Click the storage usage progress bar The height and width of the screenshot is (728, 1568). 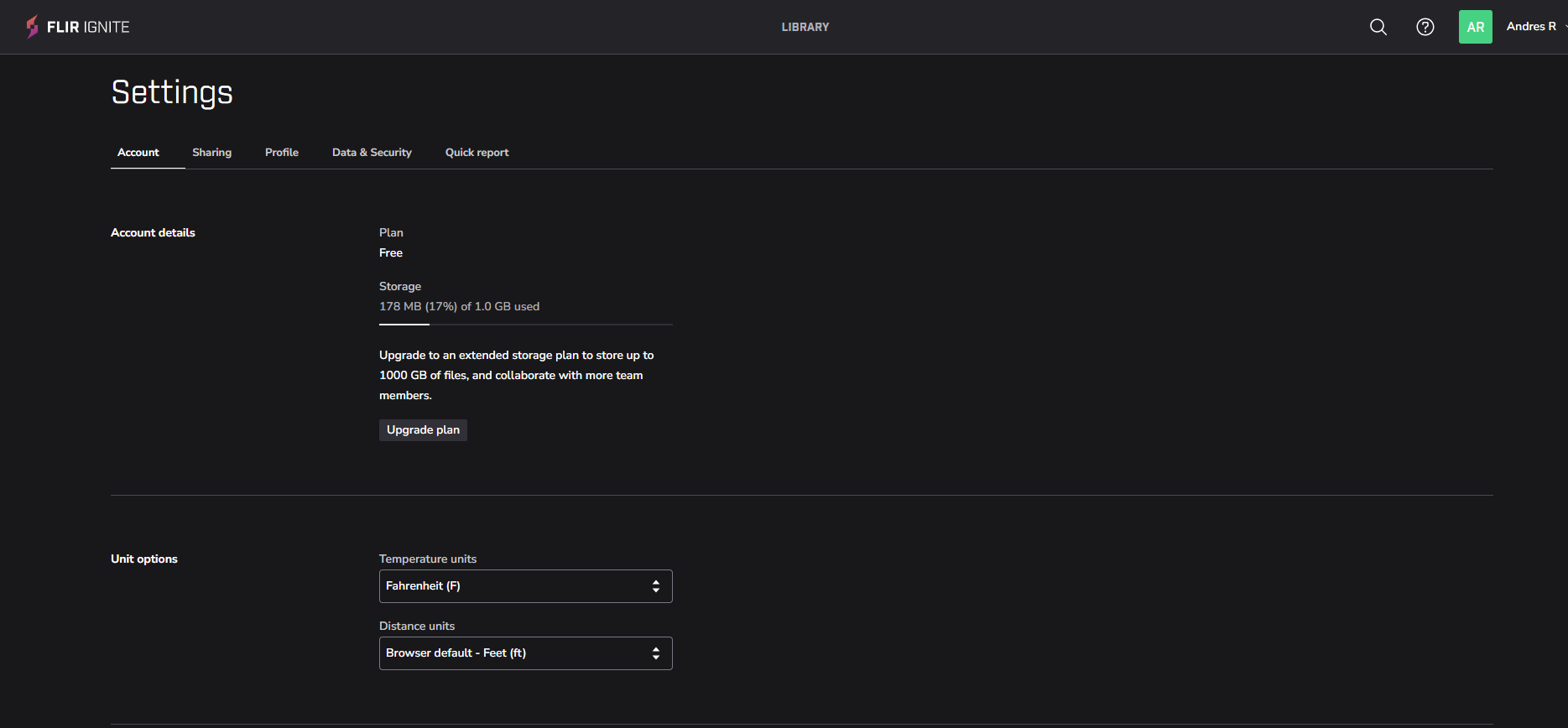526,324
